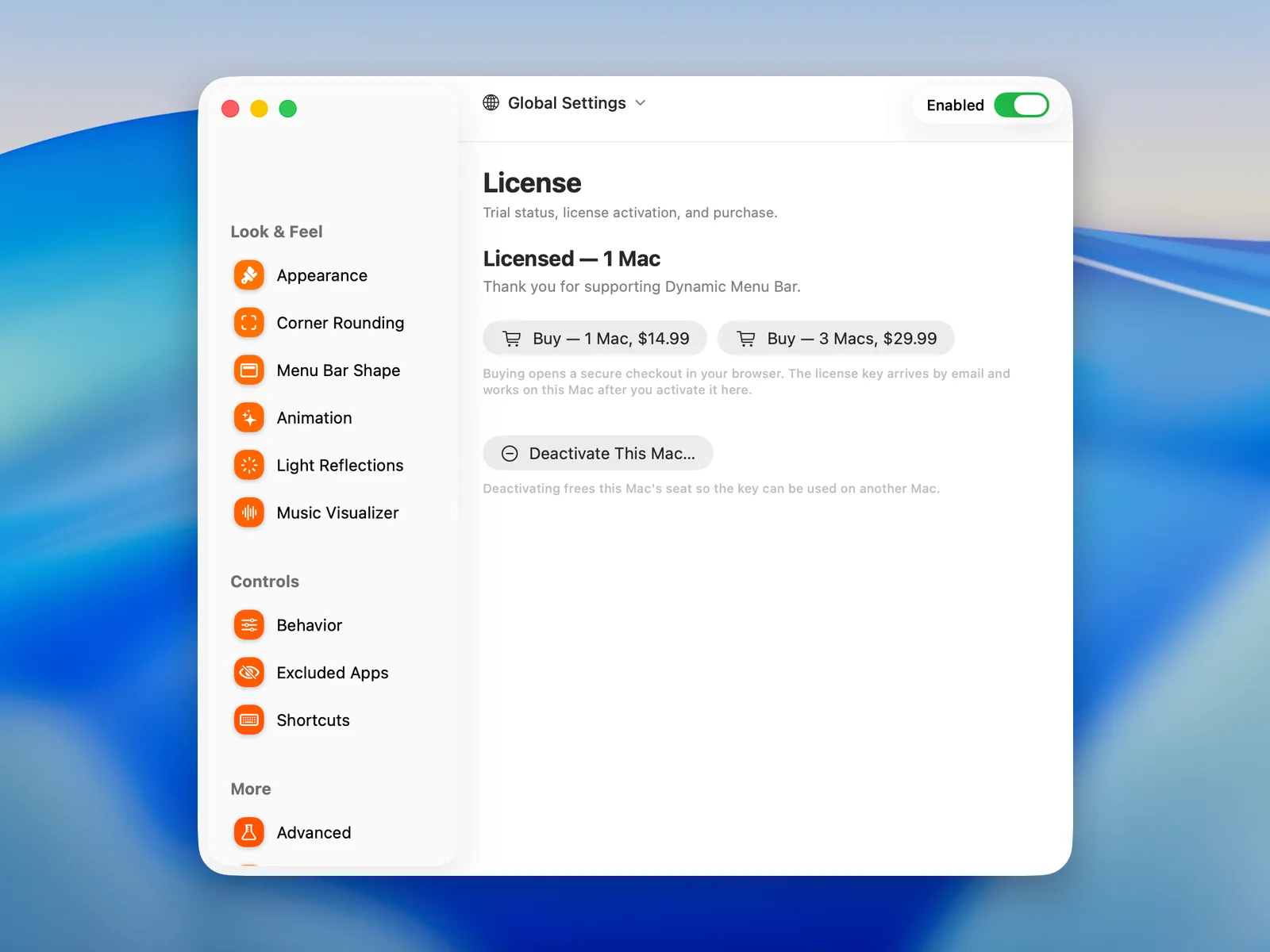Open the Advanced sidebar label

tap(314, 832)
